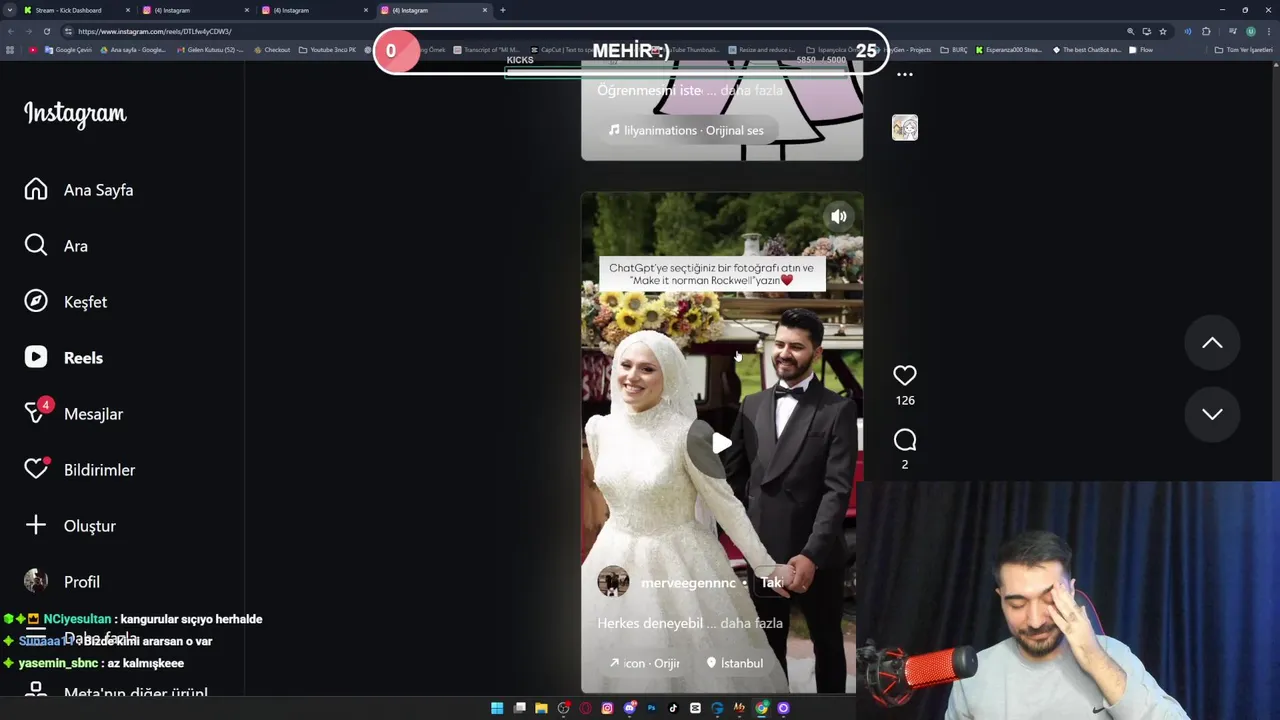Open a new browser tab
Viewport: 1280px width, 720px height.
502,10
